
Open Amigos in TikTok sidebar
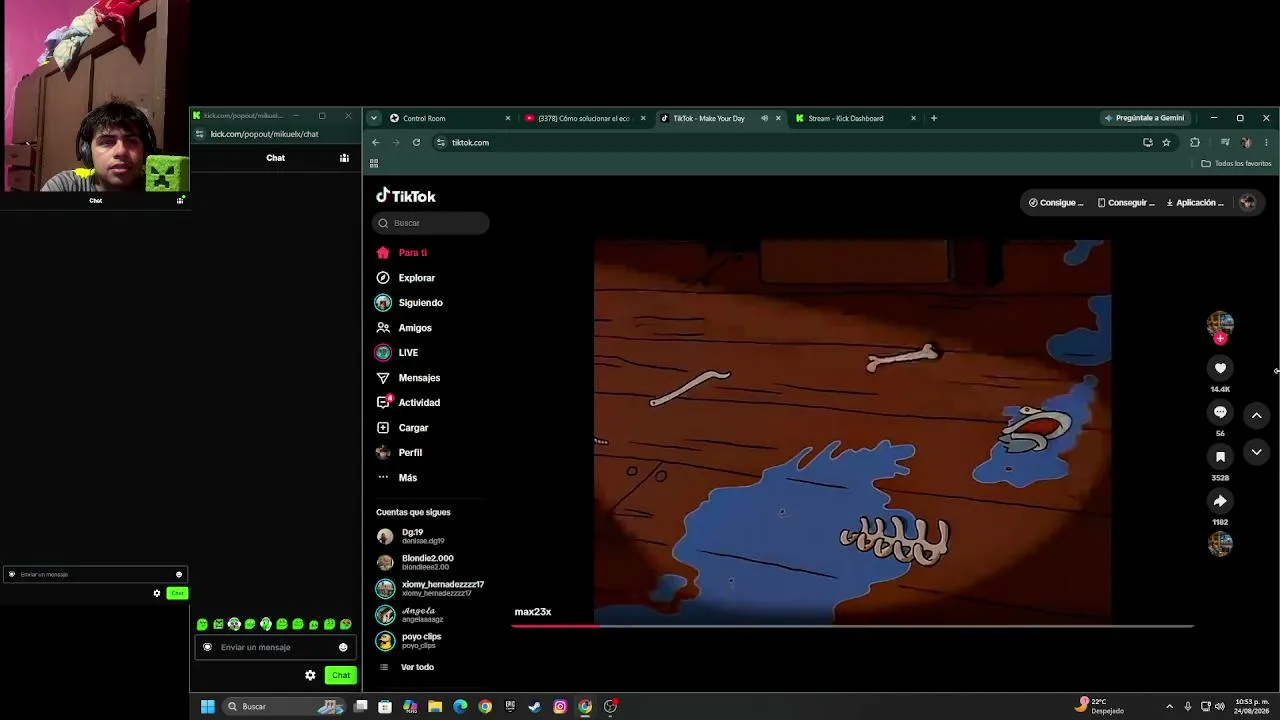tap(404, 328)
